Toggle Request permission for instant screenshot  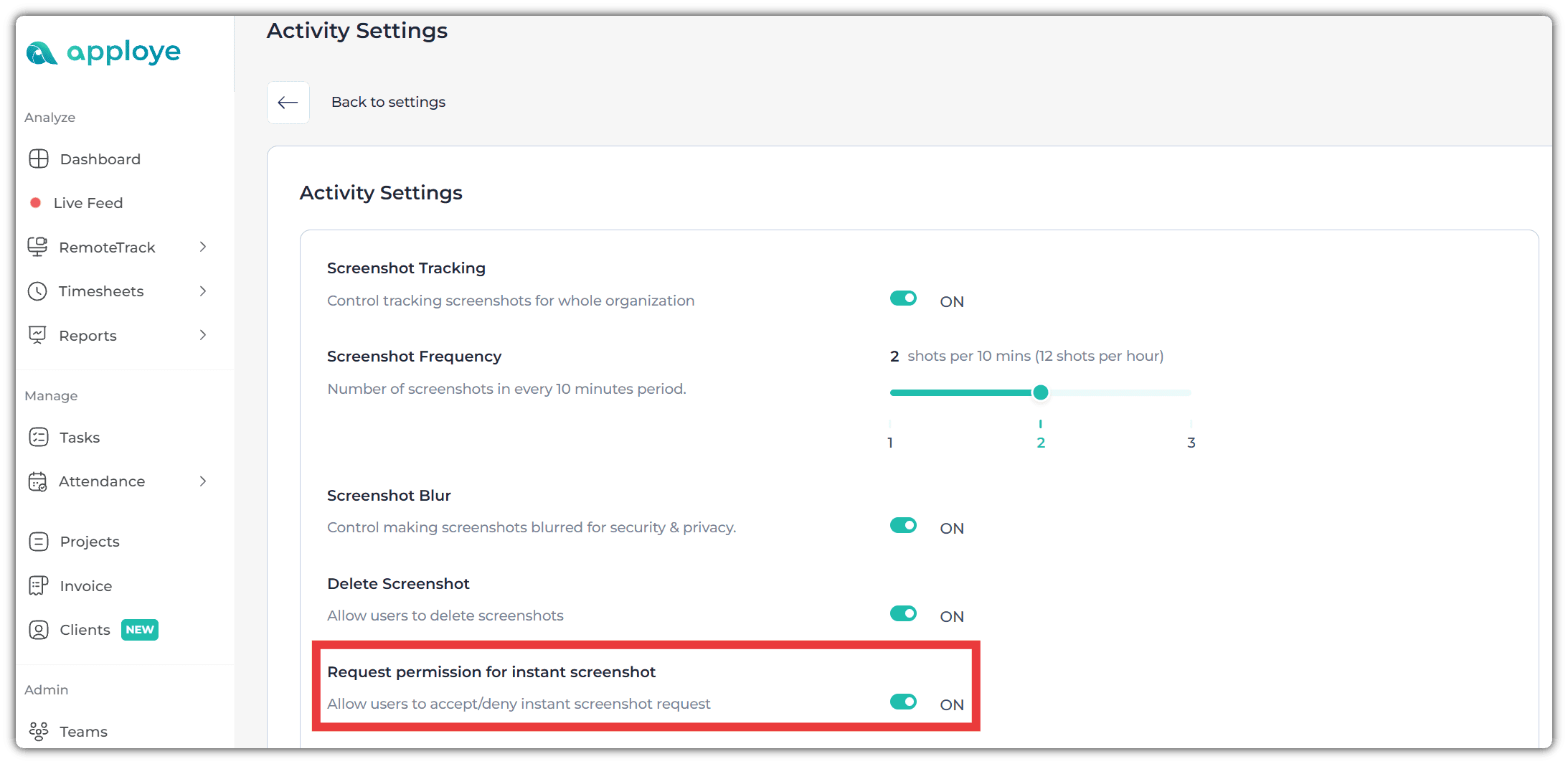(903, 702)
